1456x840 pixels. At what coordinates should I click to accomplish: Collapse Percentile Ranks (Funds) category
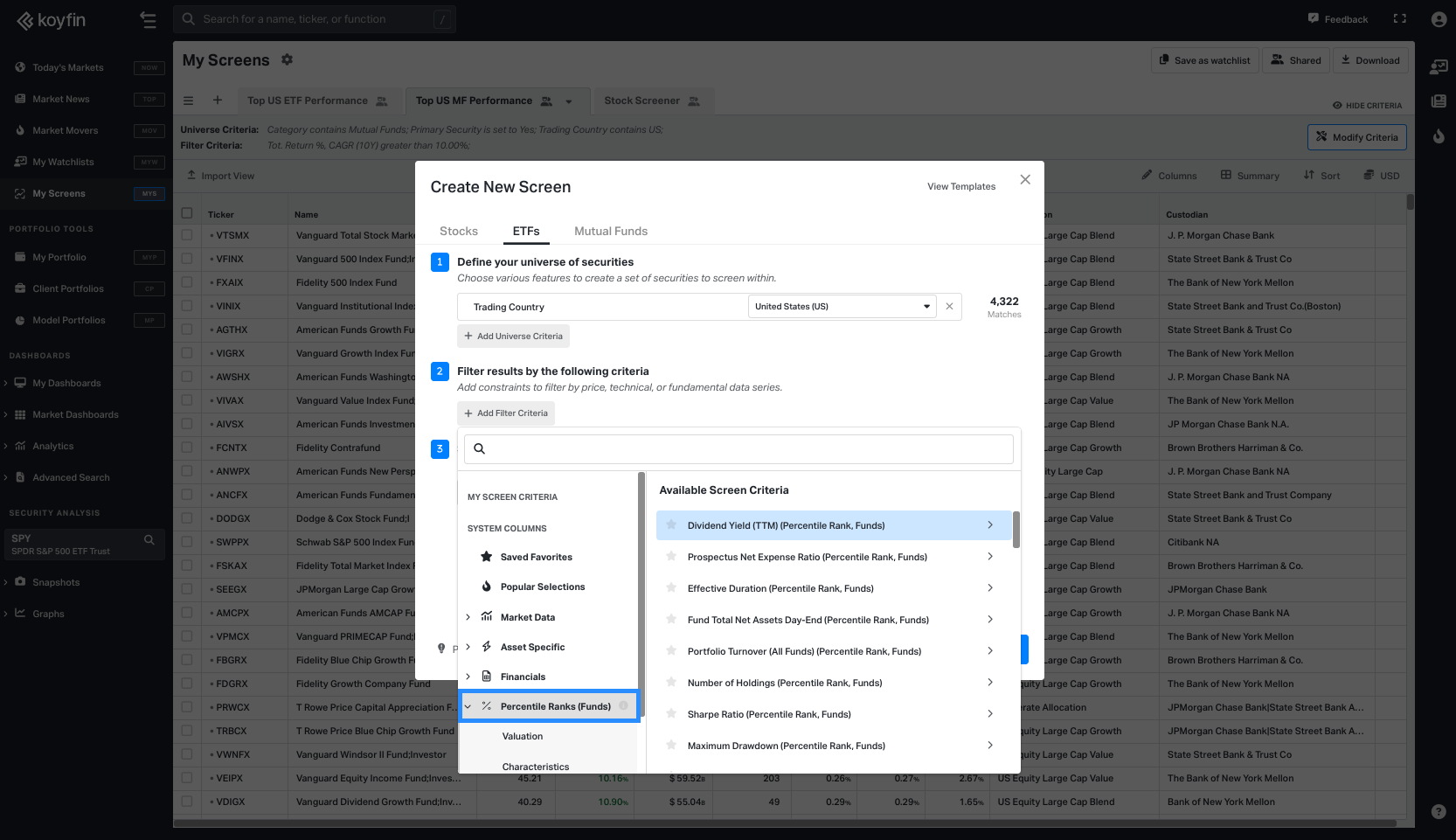click(468, 706)
